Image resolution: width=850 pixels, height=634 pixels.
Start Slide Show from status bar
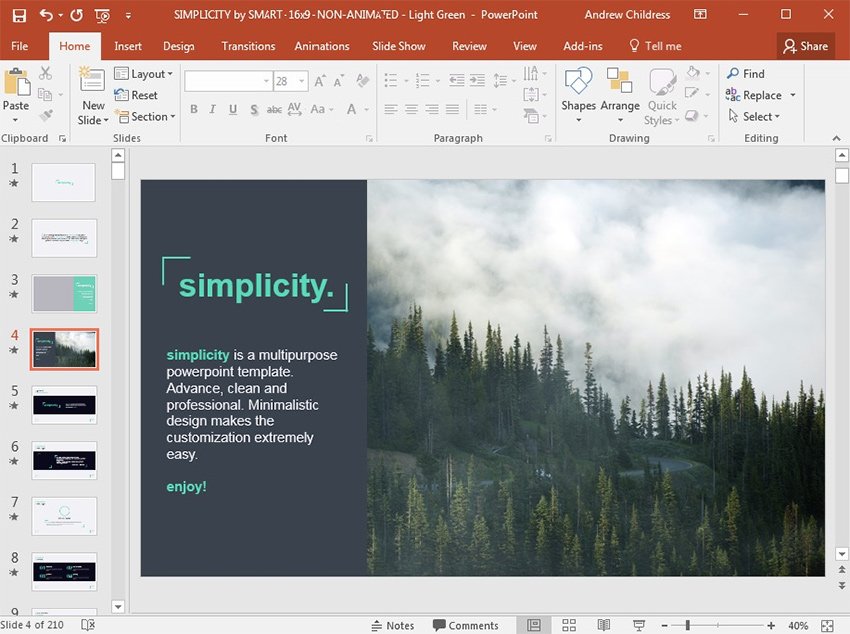click(639, 625)
